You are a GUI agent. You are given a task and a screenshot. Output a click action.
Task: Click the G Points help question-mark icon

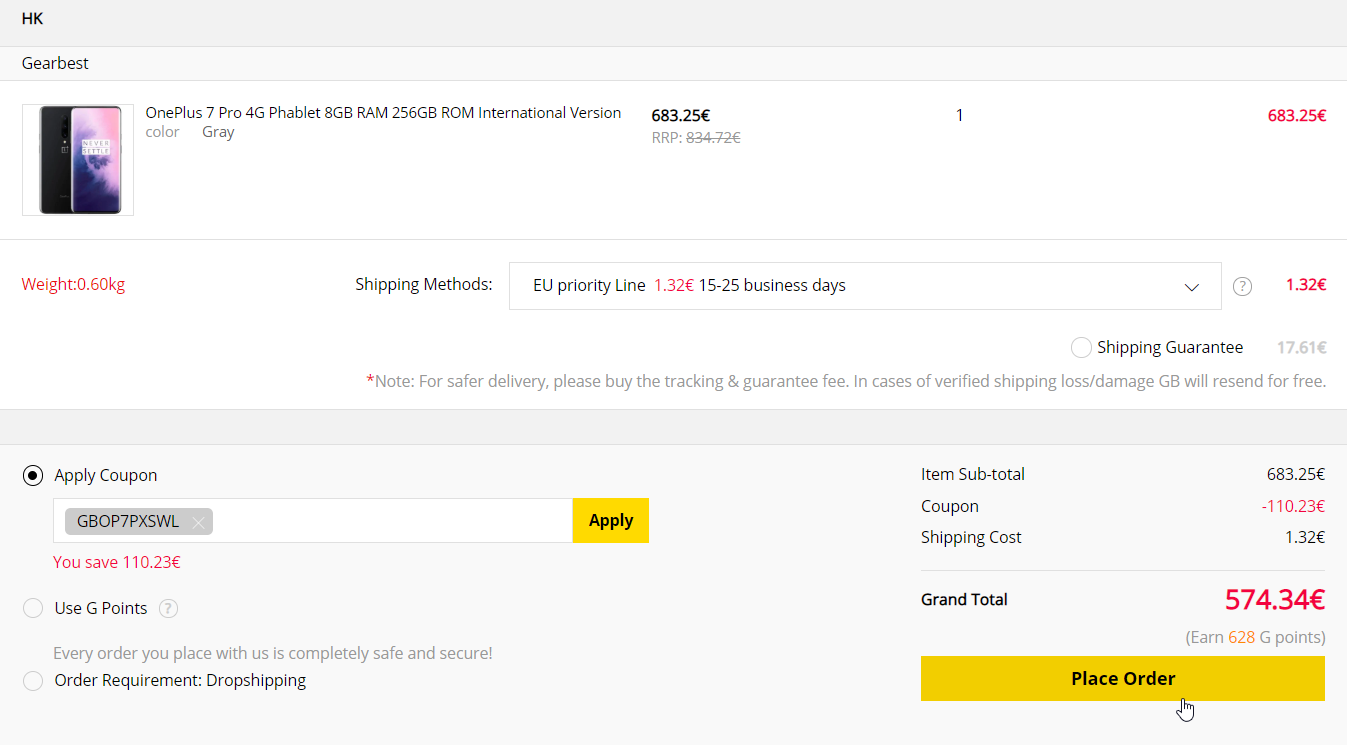pyautogui.click(x=169, y=608)
